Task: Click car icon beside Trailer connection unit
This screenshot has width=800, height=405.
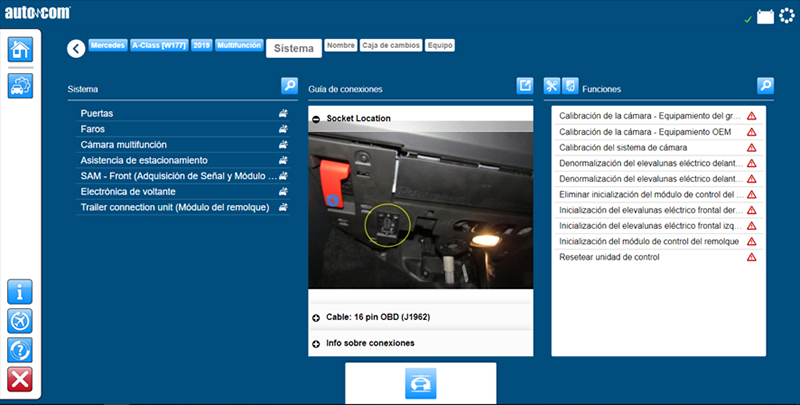Action: tap(283, 207)
